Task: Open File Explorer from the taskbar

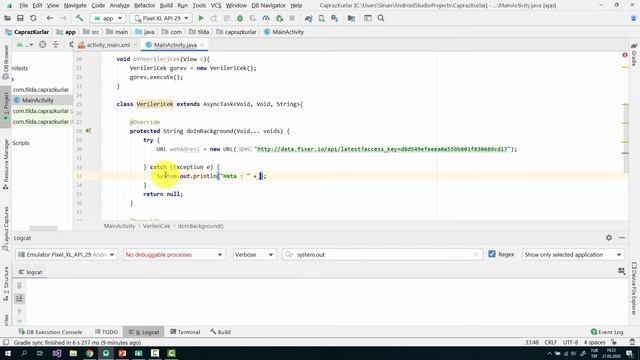Action: coord(73,353)
